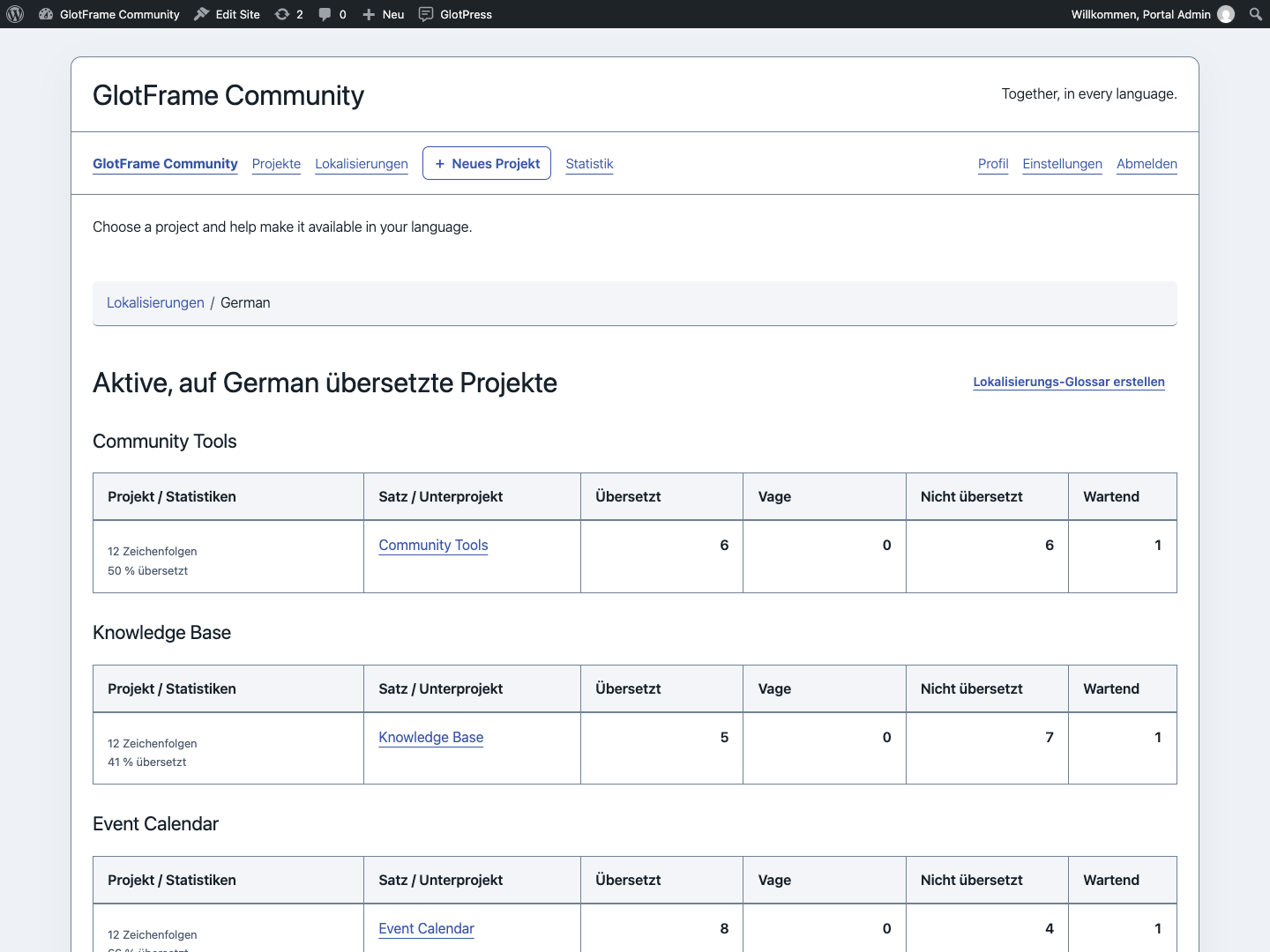Open the WordPress logo menu
Viewport: 1270px width, 952px height.
pyautogui.click(x=15, y=14)
